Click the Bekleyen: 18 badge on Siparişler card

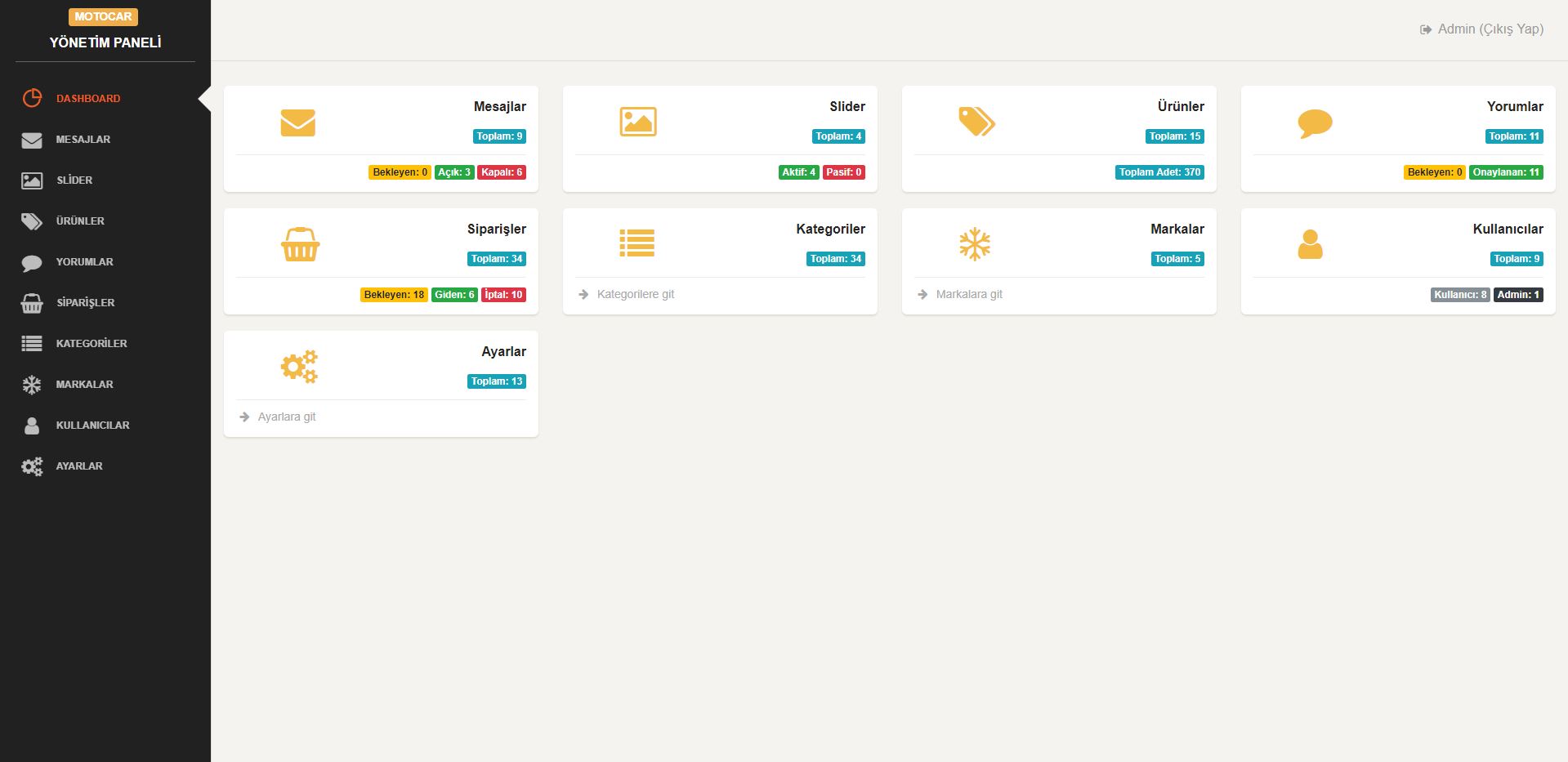coord(394,295)
